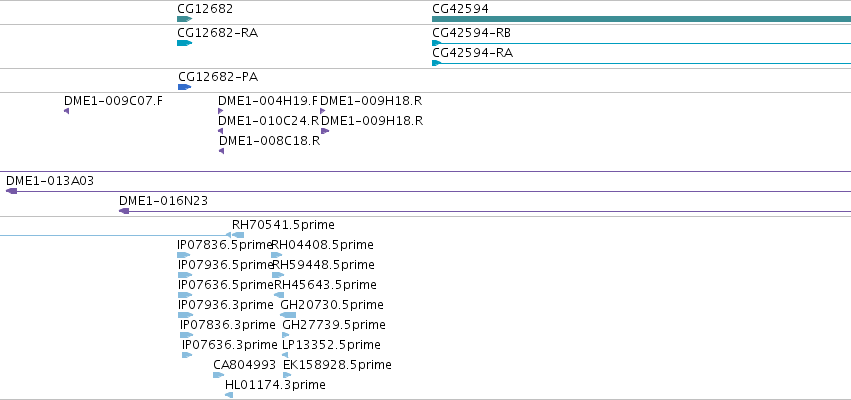Screen dimensions: 851x400
Task: Open the IP07636.5prime EST label
Action: pyautogui.click(x=226, y=285)
